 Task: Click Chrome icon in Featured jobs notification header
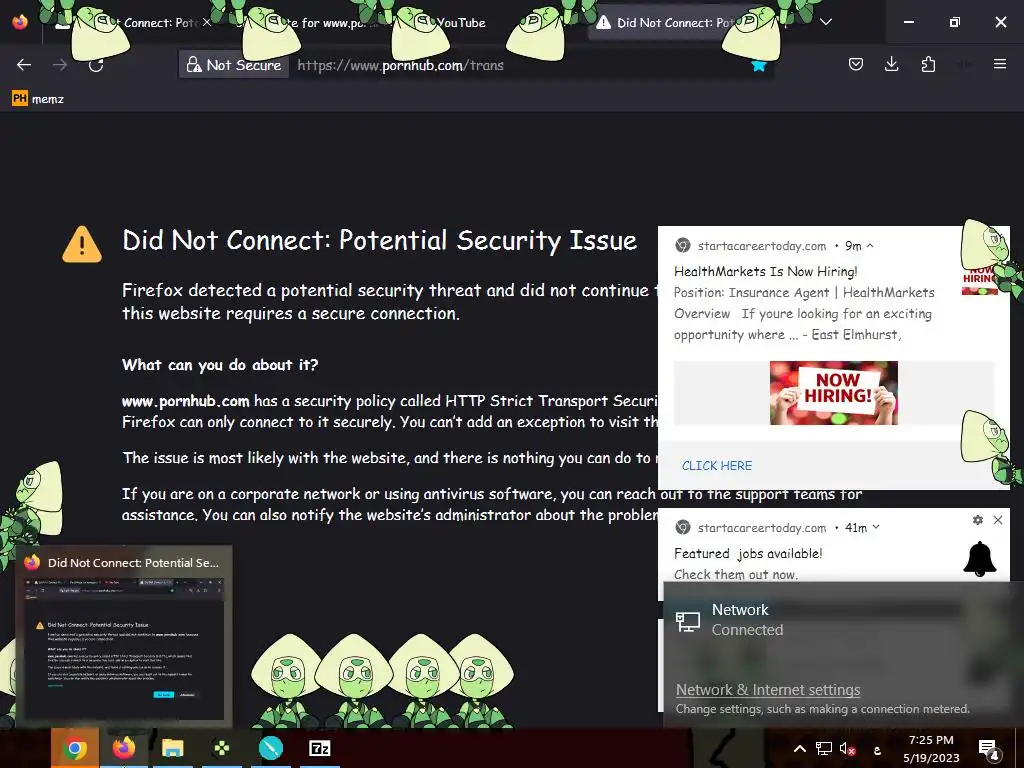[x=683, y=527]
